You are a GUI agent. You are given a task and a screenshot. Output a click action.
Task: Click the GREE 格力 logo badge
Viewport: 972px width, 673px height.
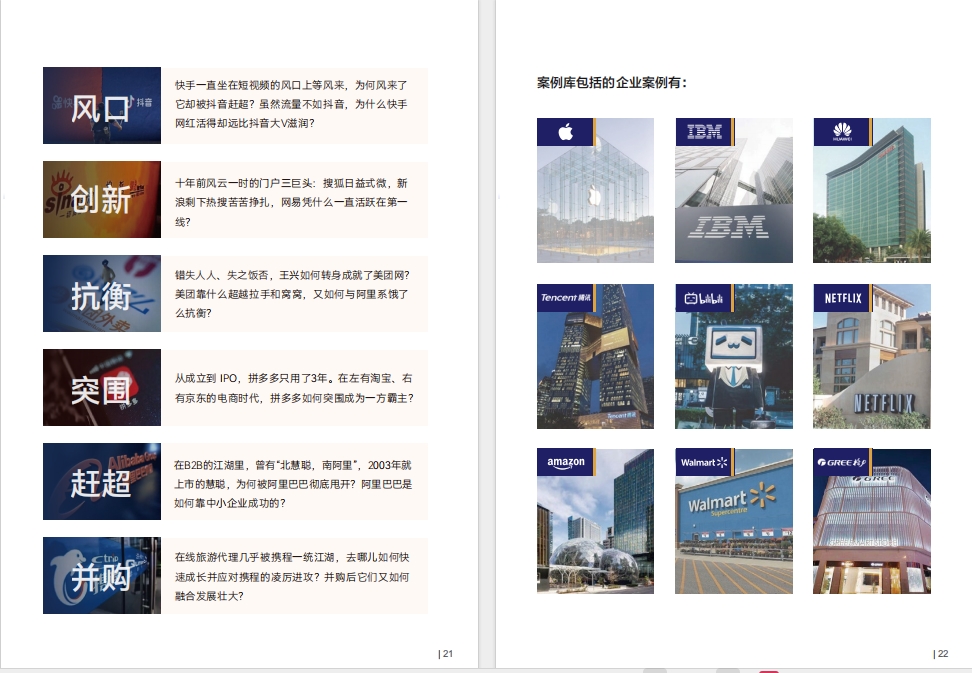pyautogui.click(x=842, y=463)
